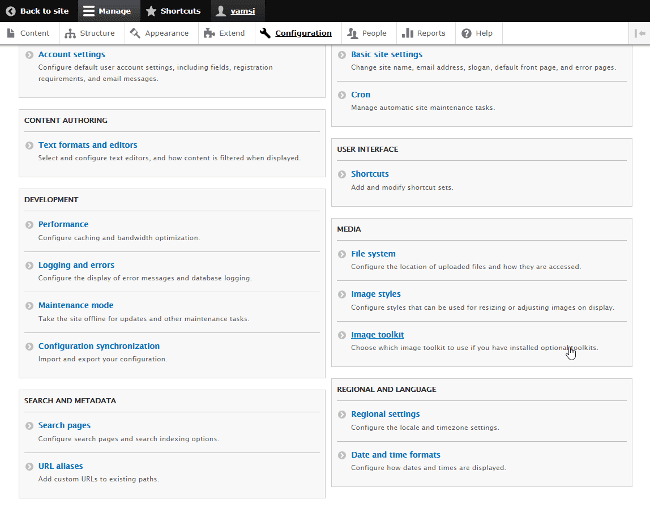The width and height of the screenshot is (650, 508).
Task: Go to the Appearance admin menu
Action: 161,33
